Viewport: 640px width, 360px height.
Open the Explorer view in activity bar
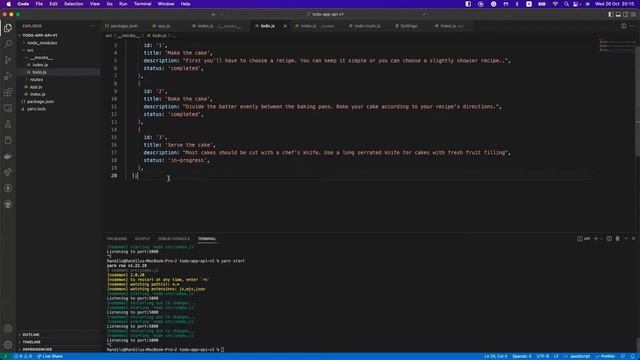coord(8,28)
